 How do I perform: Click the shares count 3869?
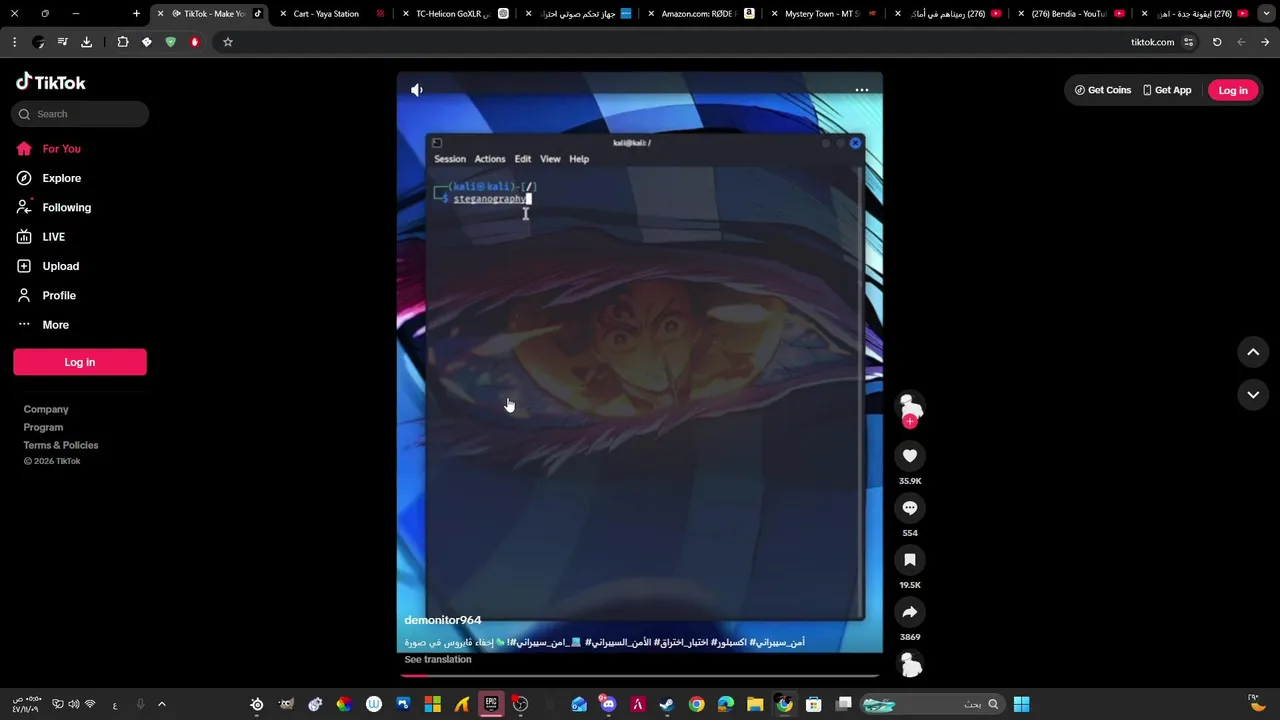(x=910, y=637)
